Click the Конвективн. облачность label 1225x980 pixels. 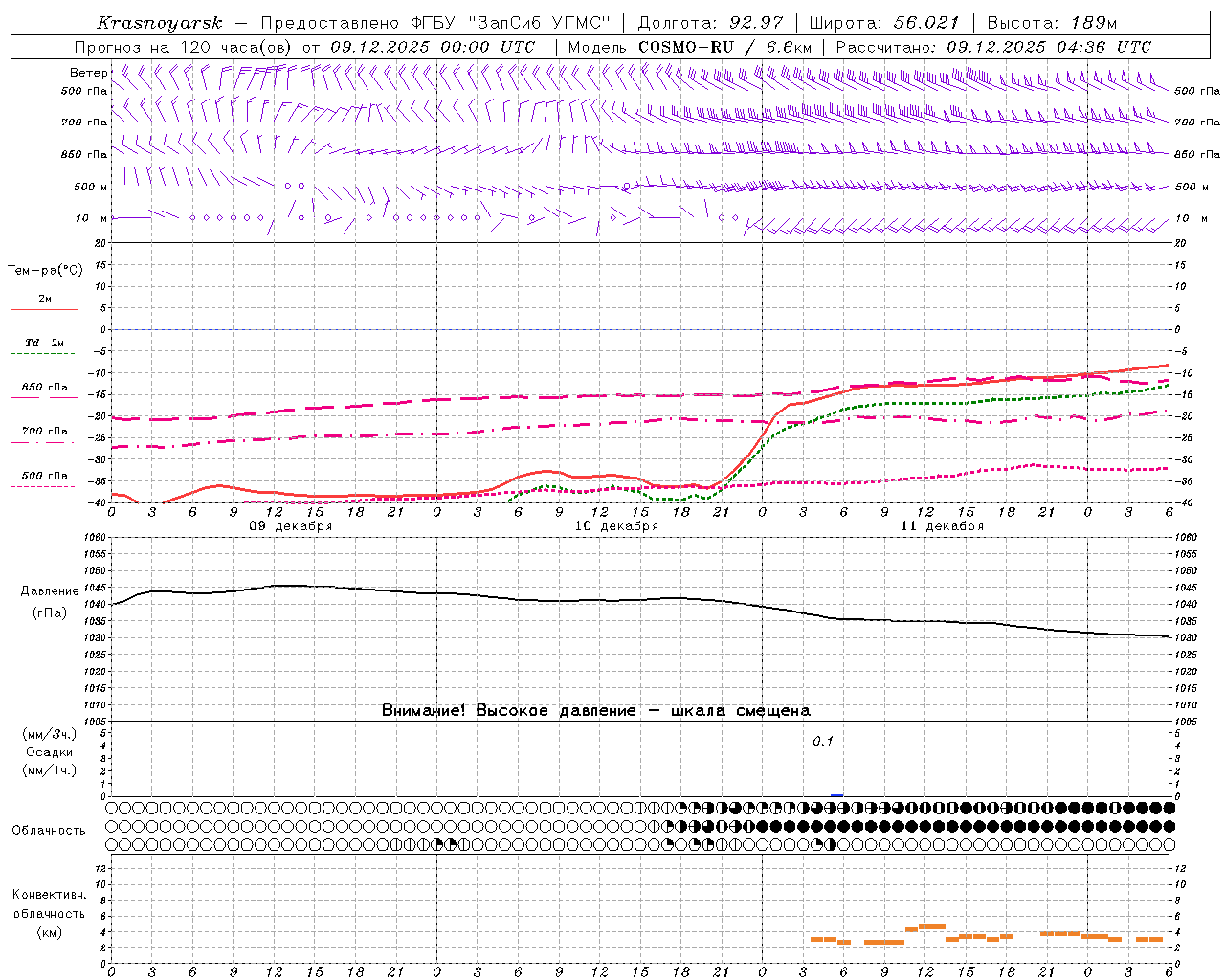49,904
